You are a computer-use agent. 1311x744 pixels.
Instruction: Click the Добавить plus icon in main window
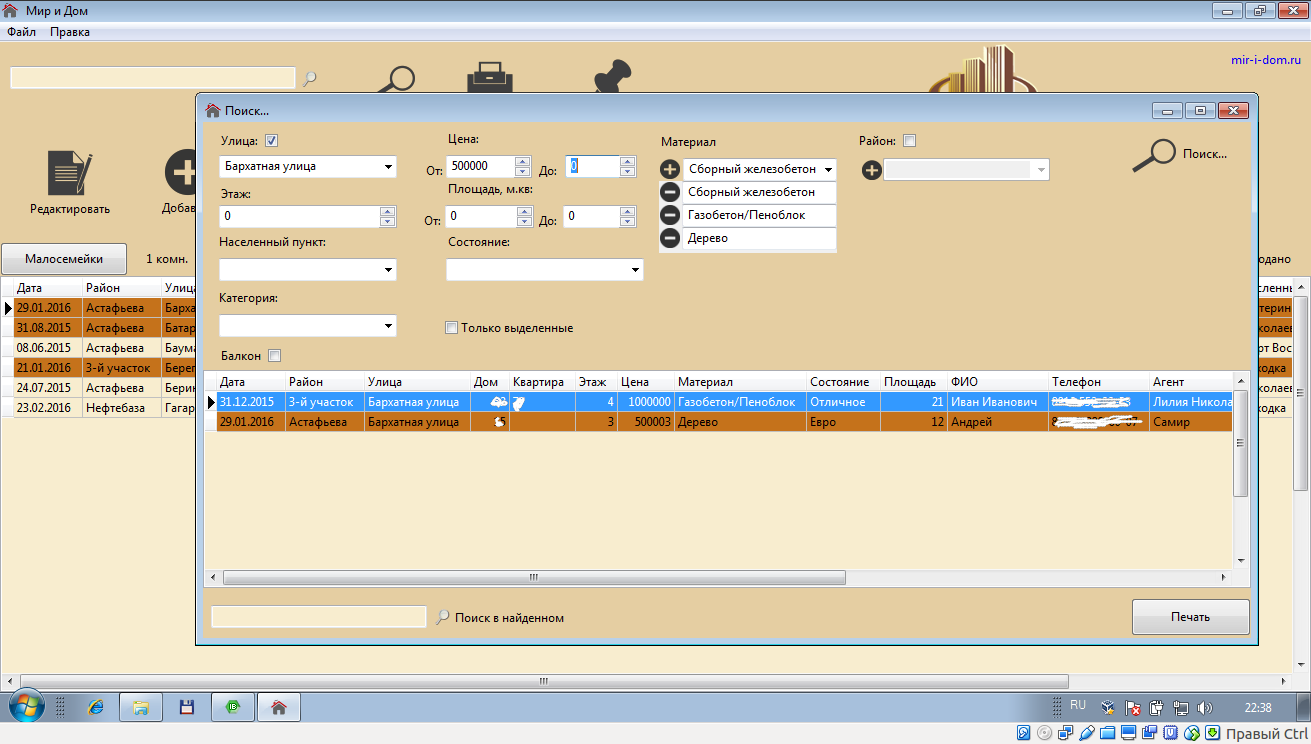point(182,173)
